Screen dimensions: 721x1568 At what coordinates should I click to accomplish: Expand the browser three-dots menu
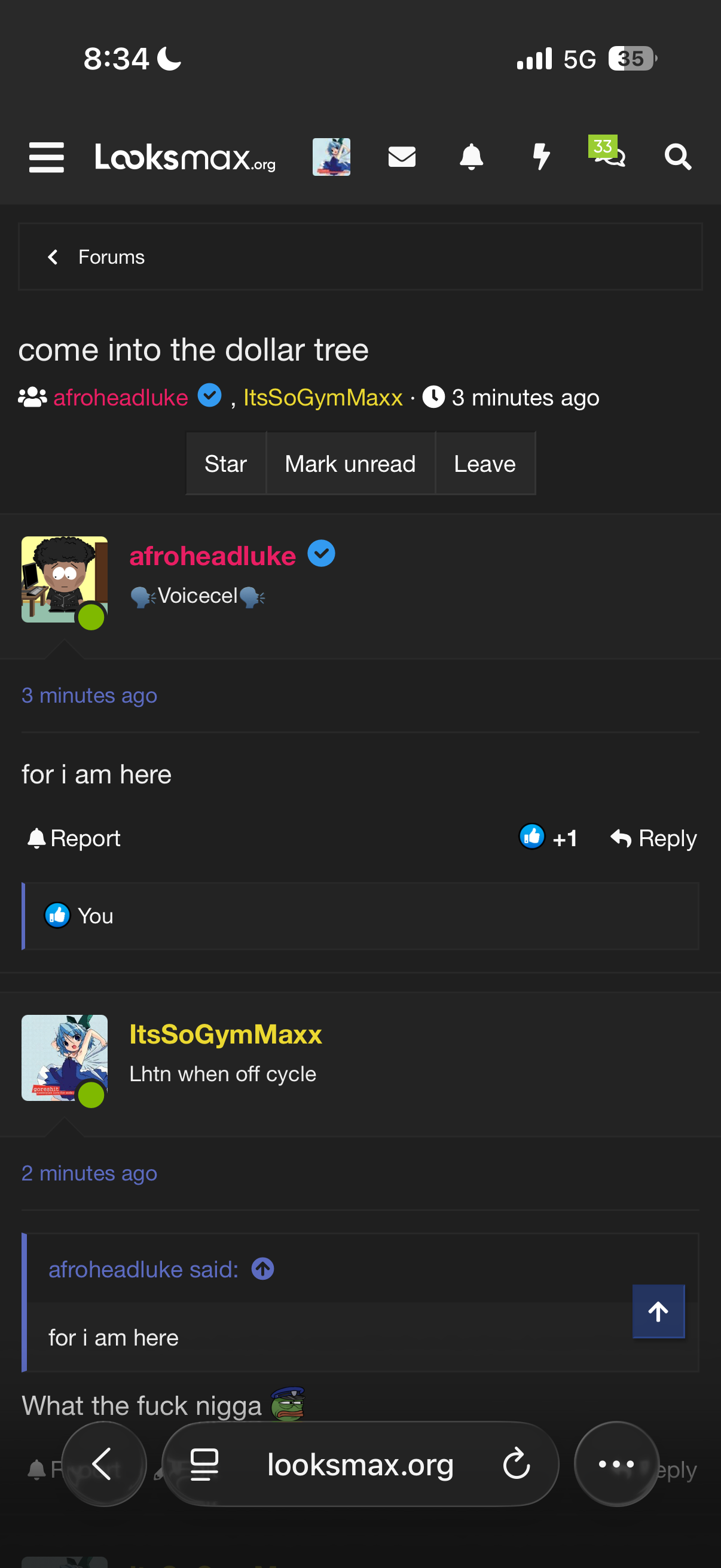tap(616, 1464)
